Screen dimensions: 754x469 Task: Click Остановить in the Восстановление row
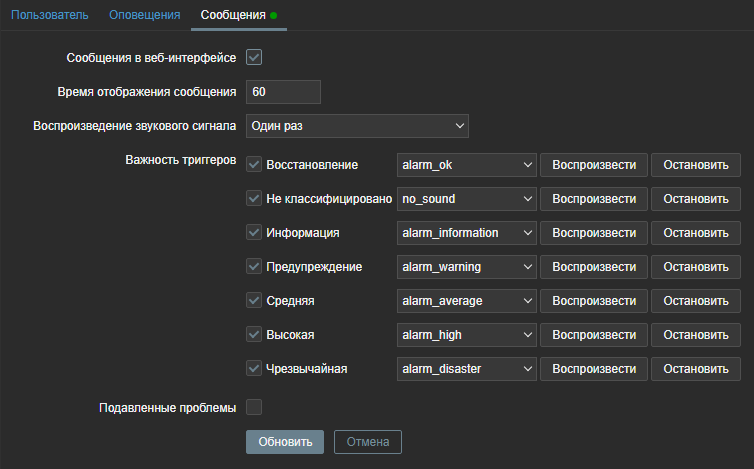[x=696, y=165]
